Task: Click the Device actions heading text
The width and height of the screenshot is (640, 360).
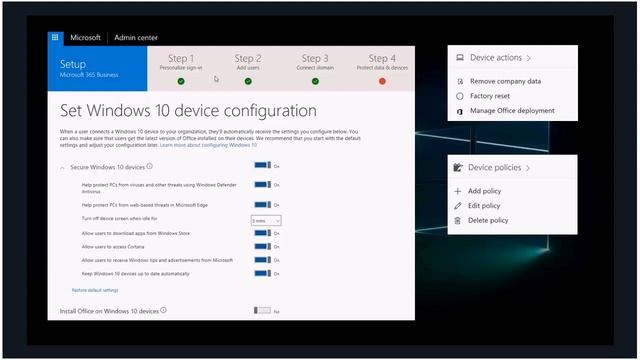Action: point(496,58)
